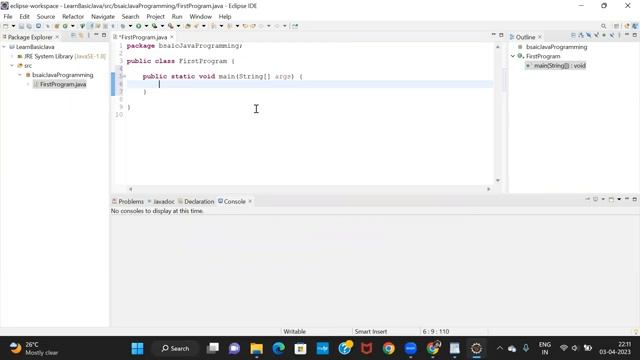This screenshot has width=640, height=360.
Task: Click the Back navigation arrow
Action: pos(261,26)
